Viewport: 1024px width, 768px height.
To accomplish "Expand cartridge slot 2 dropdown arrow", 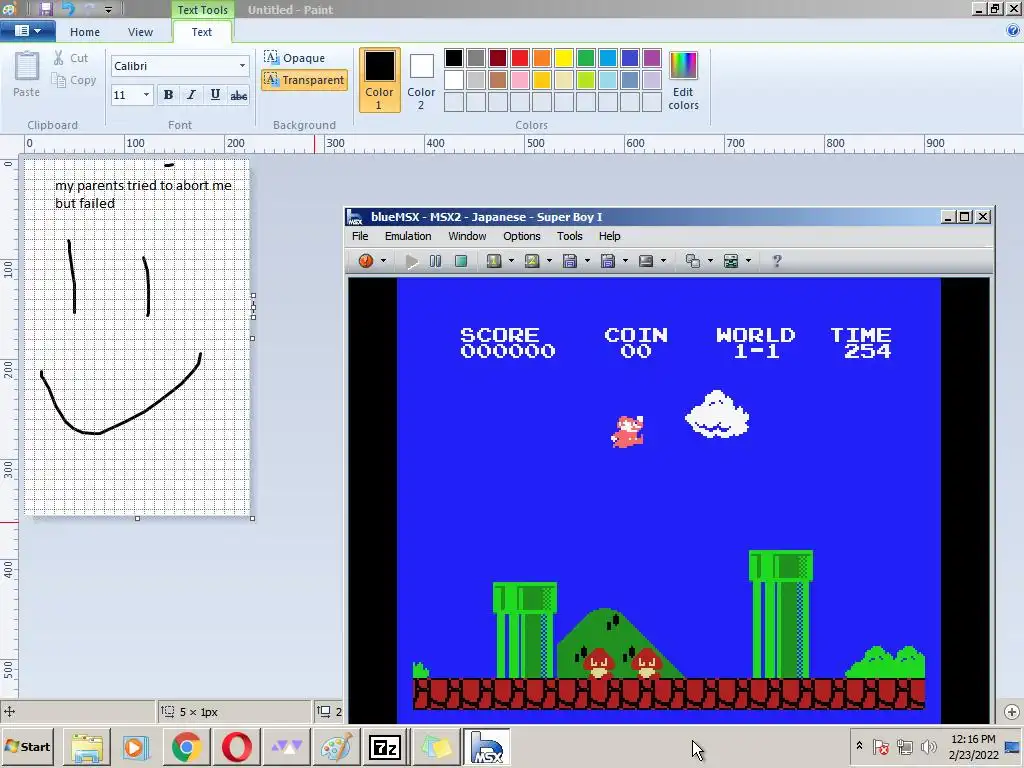I will pyautogui.click(x=549, y=261).
